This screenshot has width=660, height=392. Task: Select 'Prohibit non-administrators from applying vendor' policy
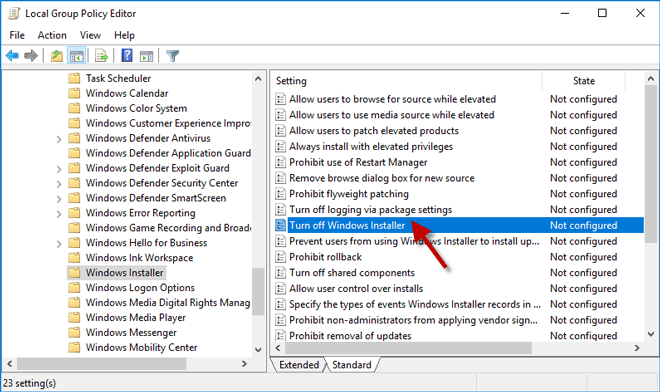[413, 320]
